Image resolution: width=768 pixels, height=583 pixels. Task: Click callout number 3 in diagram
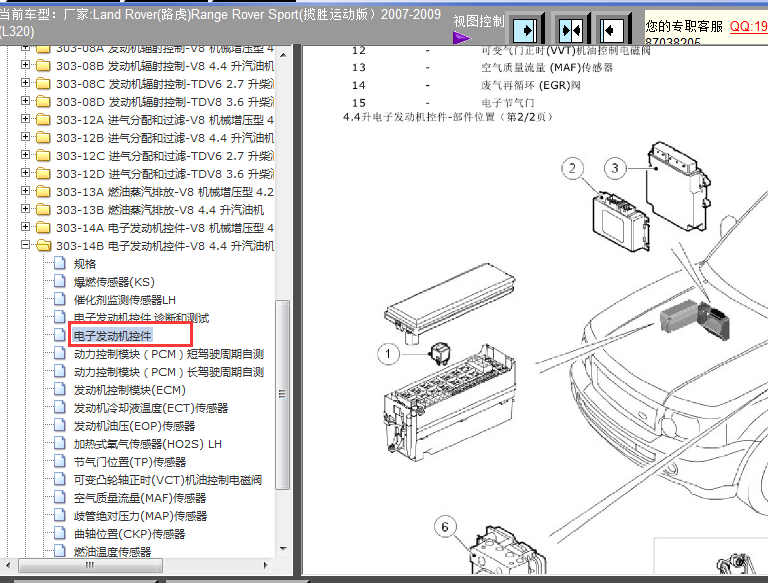615,169
